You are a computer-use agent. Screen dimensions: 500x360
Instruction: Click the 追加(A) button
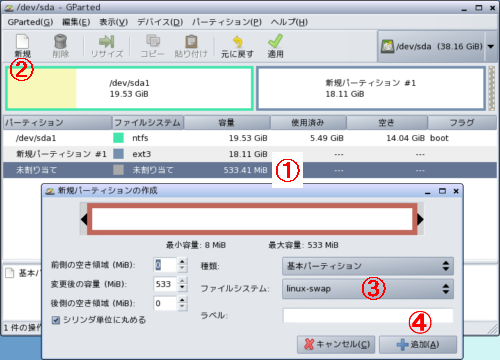(418, 344)
